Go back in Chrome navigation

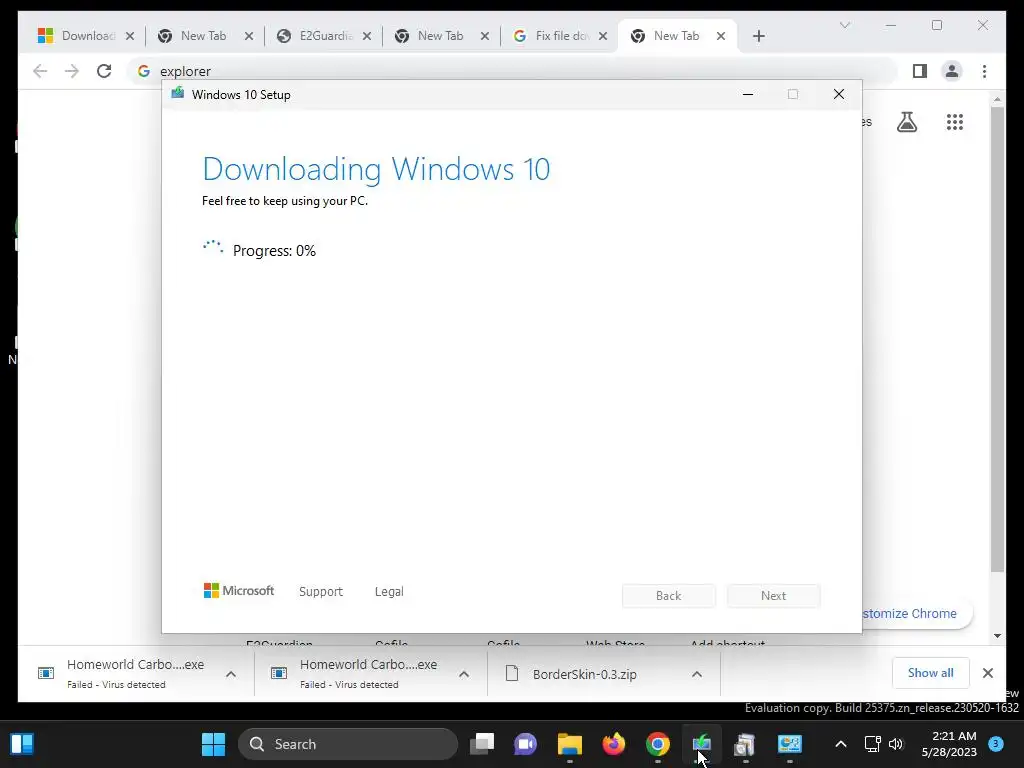pos(40,71)
